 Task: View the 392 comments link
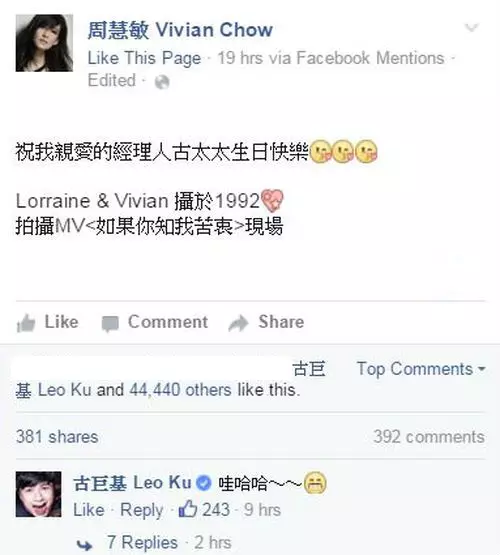point(429,436)
